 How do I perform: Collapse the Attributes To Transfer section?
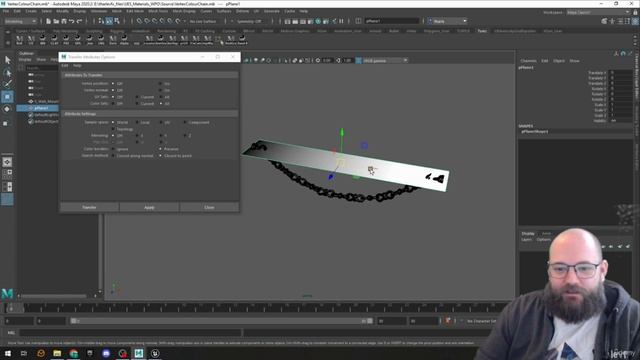(x=150, y=75)
